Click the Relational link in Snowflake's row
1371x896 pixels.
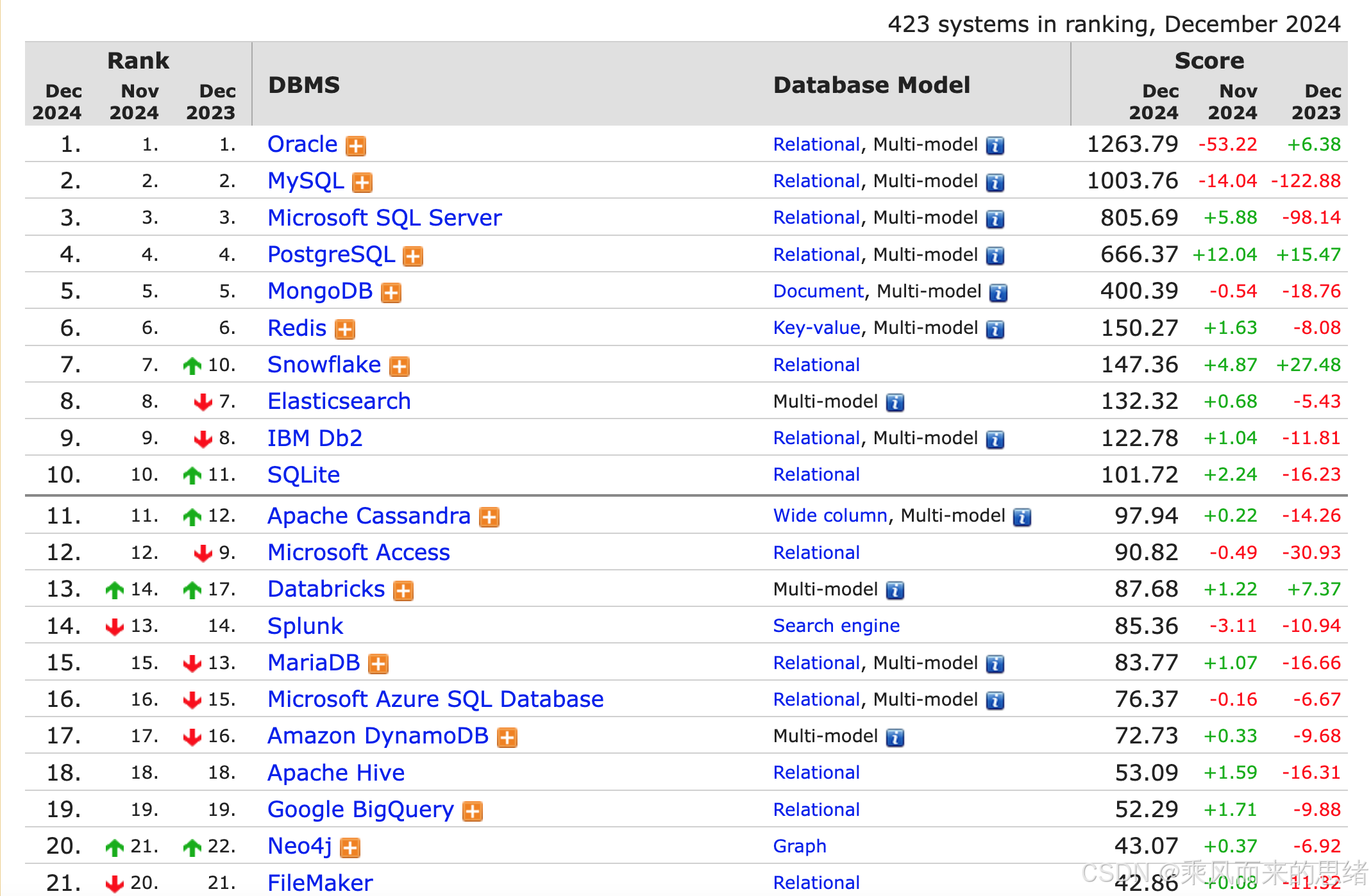click(x=816, y=365)
